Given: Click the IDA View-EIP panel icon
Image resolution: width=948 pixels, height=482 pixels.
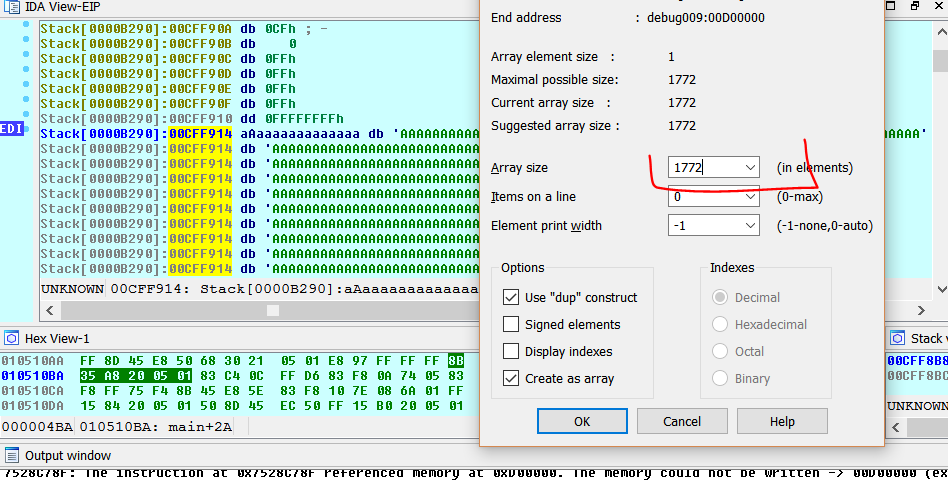Looking at the screenshot, I should point(10,7).
